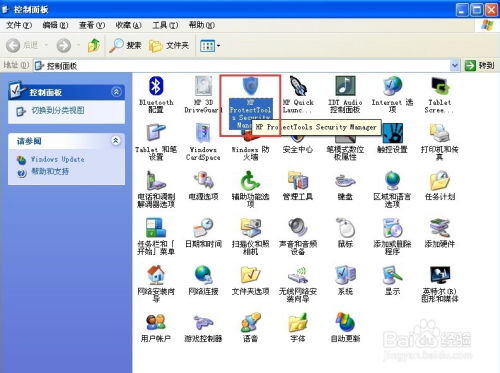The image size is (500, 373).
Task: Open 显示 icon
Action: point(392,275)
